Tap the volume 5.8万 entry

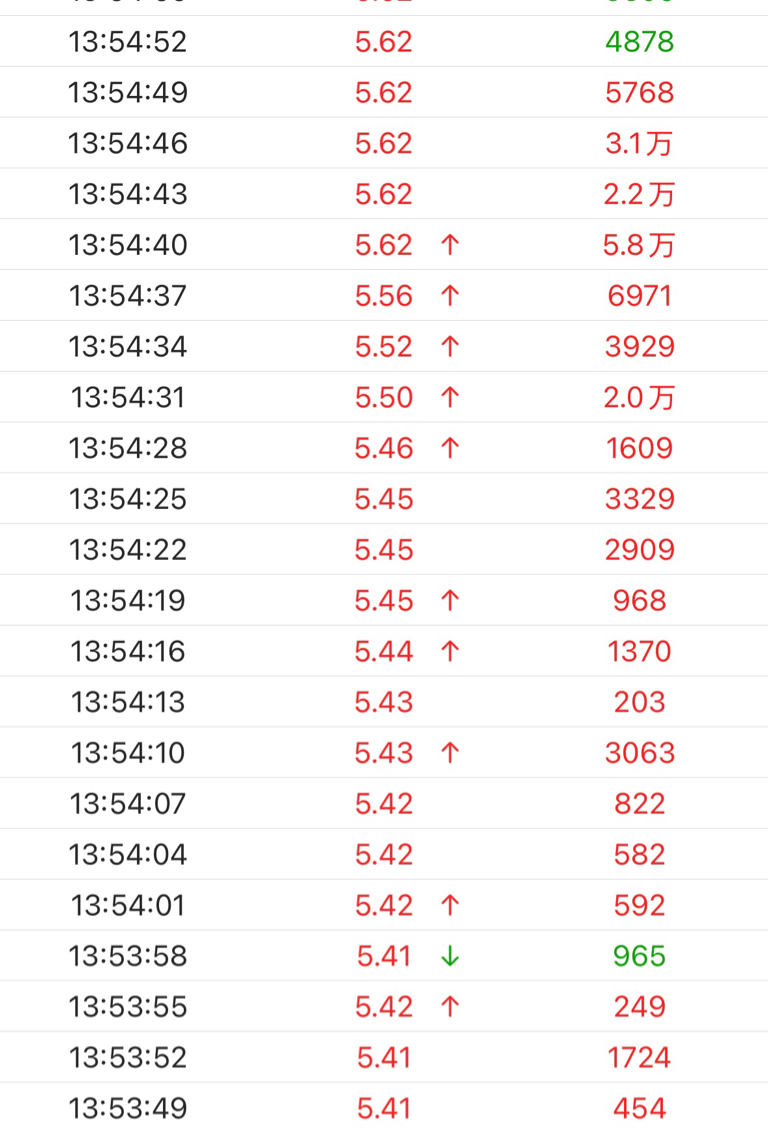click(x=639, y=245)
